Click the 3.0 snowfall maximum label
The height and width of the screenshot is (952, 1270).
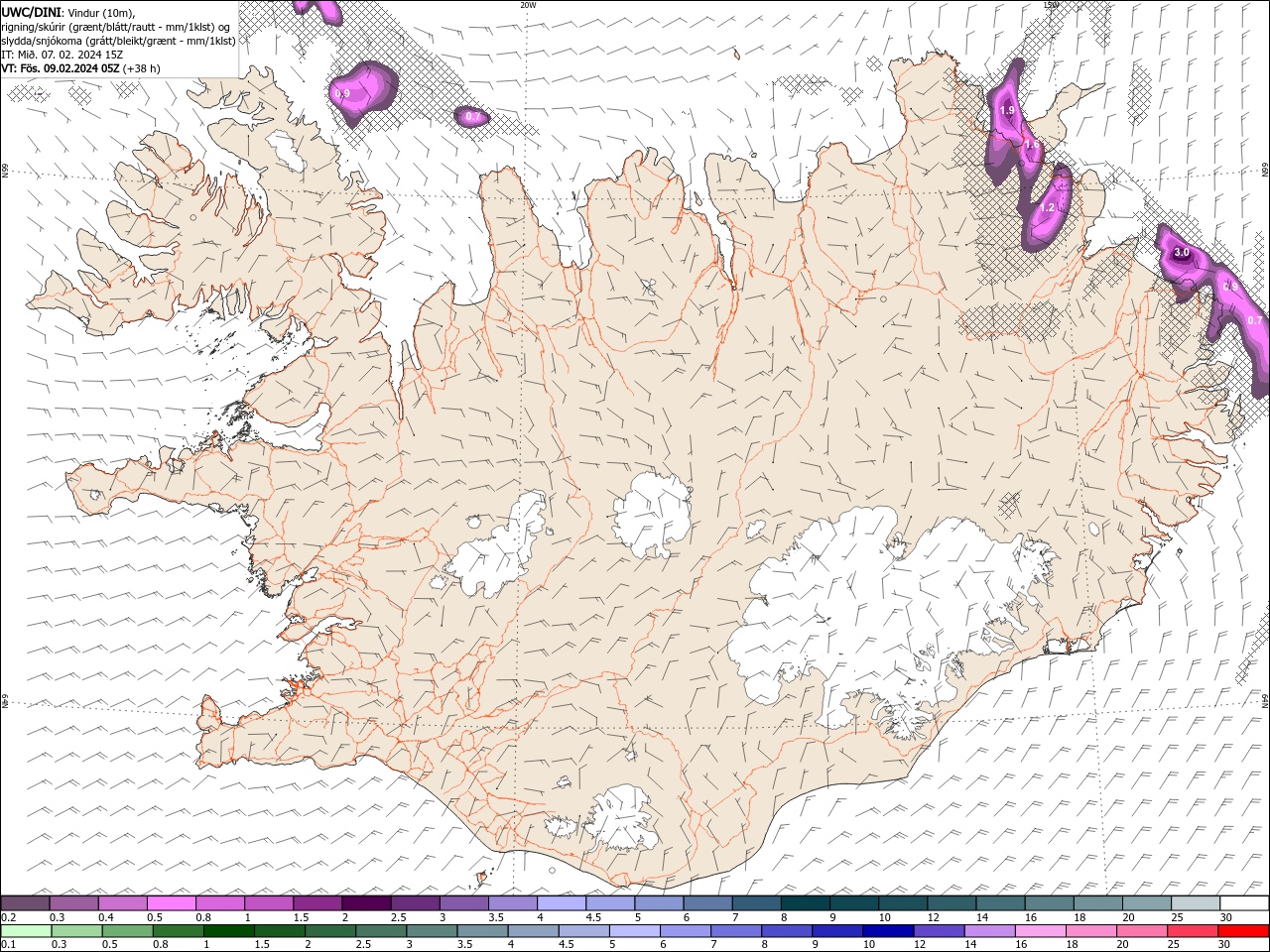pos(1181,253)
